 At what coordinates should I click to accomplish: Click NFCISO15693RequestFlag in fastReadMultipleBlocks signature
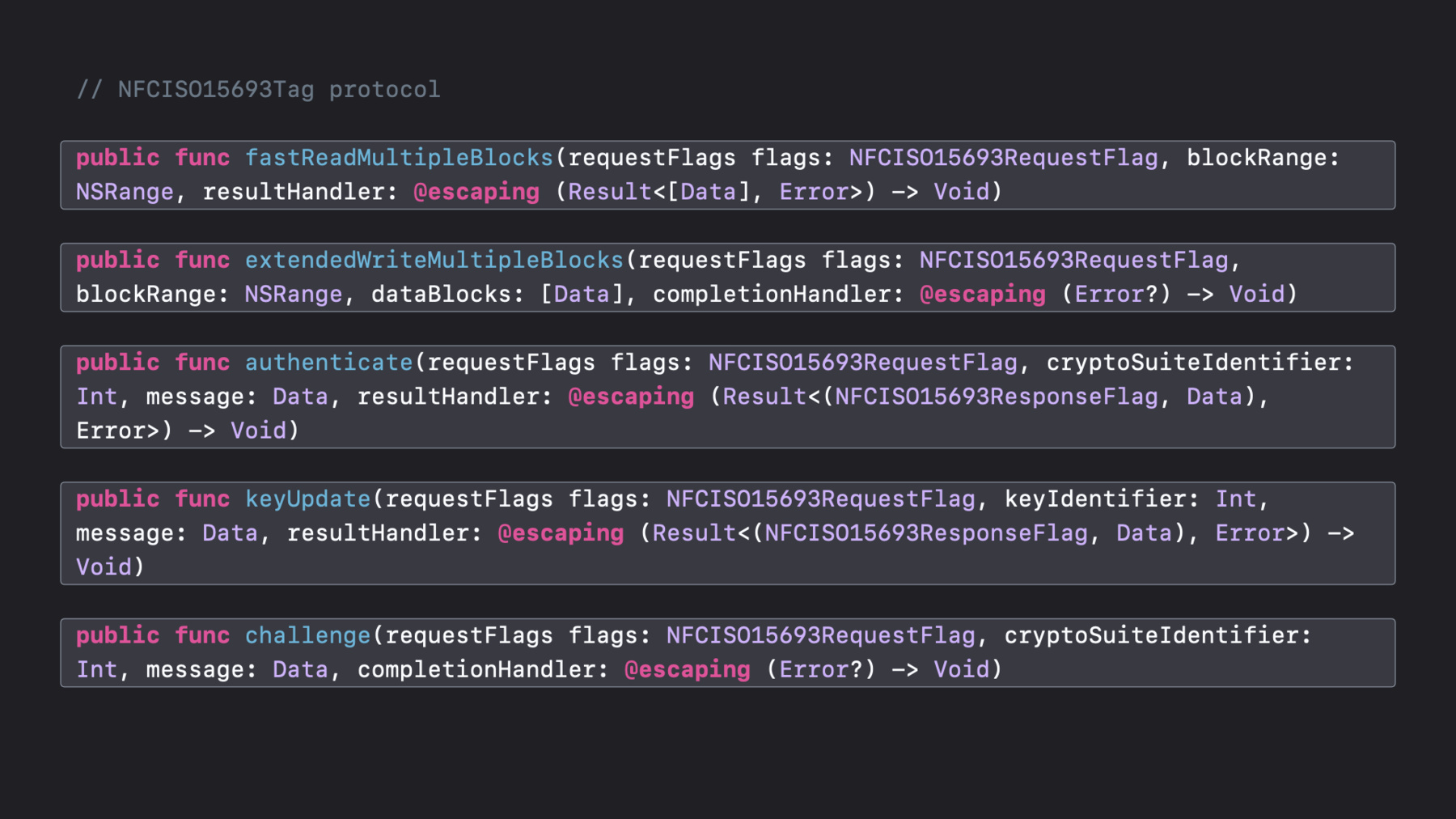click(1003, 158)
